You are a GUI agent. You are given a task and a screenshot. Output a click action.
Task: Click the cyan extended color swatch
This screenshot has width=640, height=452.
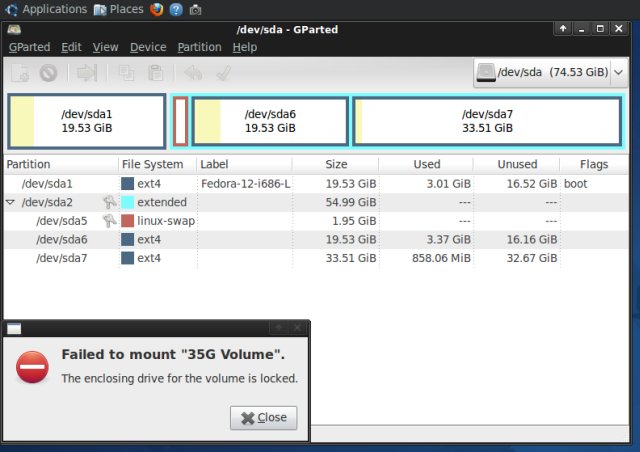click(x=127, y=202)
